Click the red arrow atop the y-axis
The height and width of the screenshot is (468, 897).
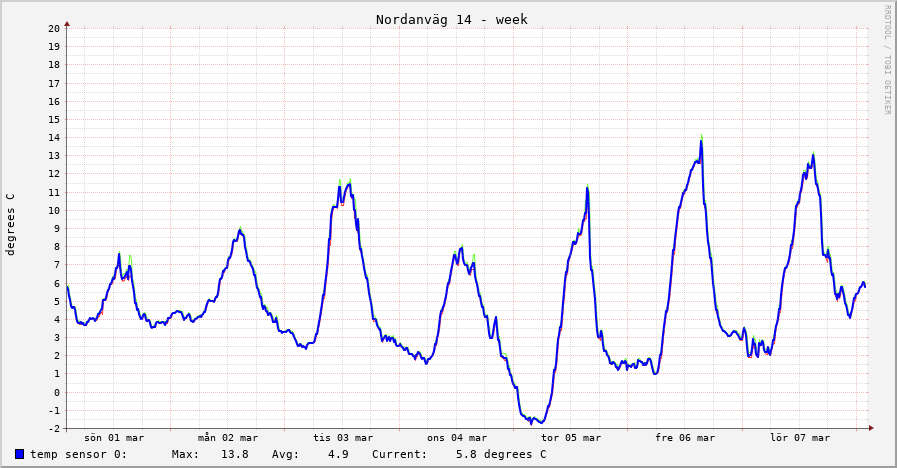pos(67,22)
